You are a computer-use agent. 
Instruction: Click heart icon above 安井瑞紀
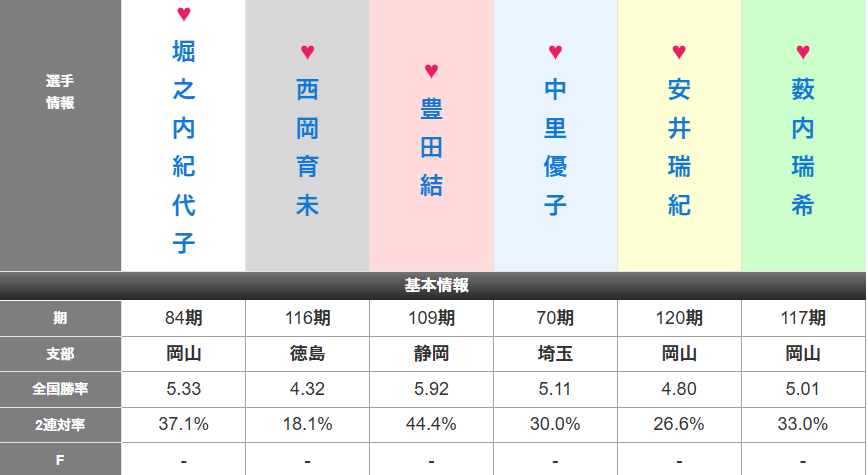(x=679, y=52)
